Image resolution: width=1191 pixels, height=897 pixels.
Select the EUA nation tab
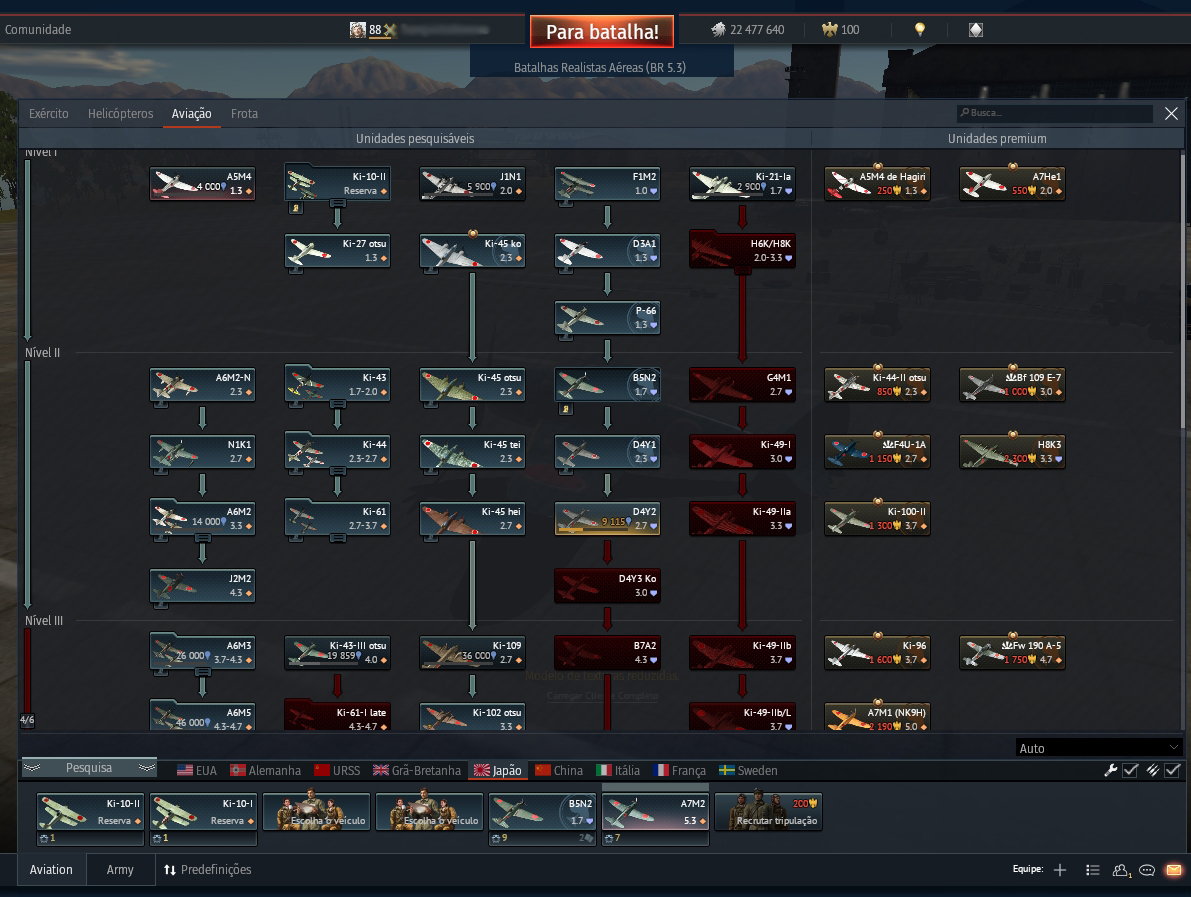197,770
